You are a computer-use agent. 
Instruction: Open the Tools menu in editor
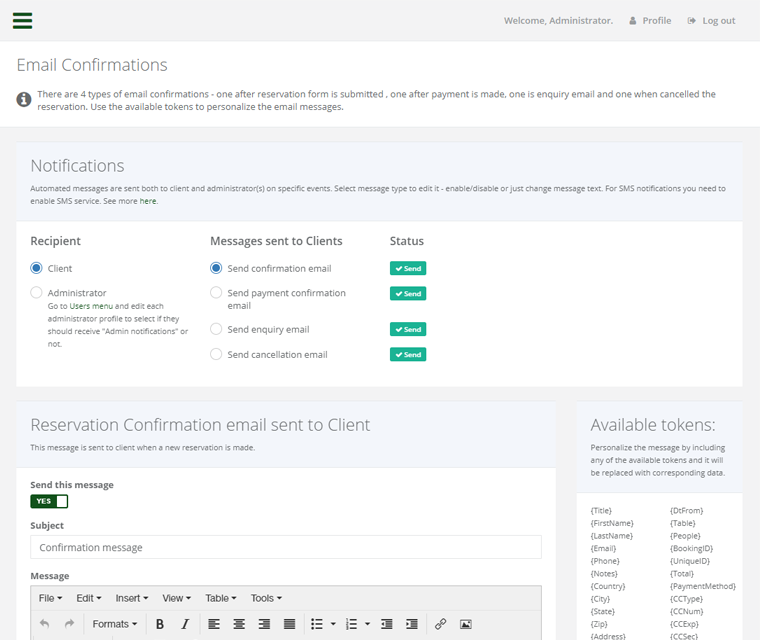[x=266, y=598]
